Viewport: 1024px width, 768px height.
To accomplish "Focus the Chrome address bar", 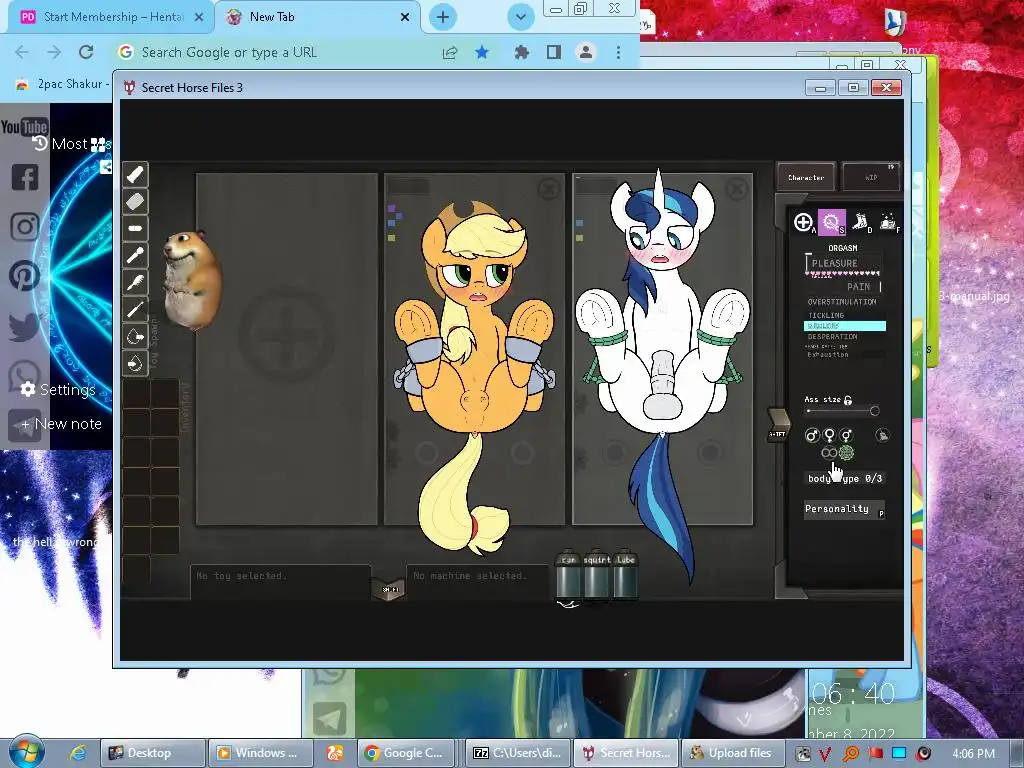I will pos(281,52).
